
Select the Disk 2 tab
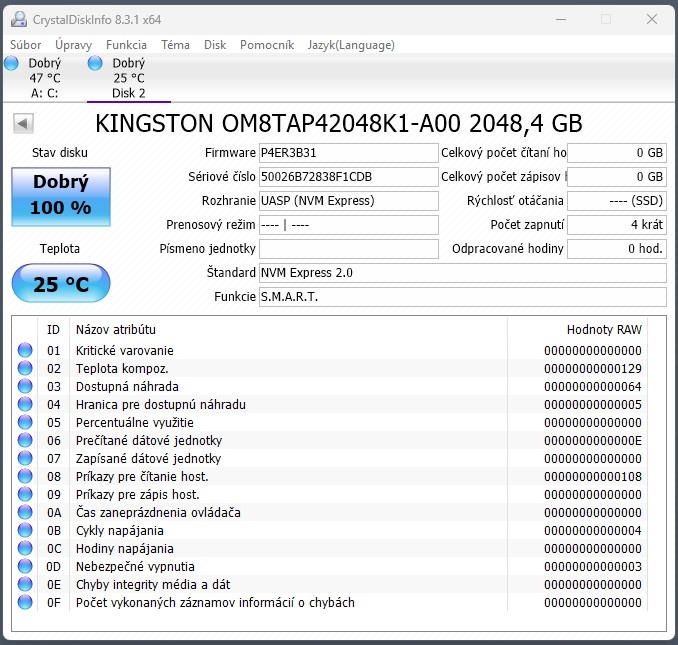[129, 78]
